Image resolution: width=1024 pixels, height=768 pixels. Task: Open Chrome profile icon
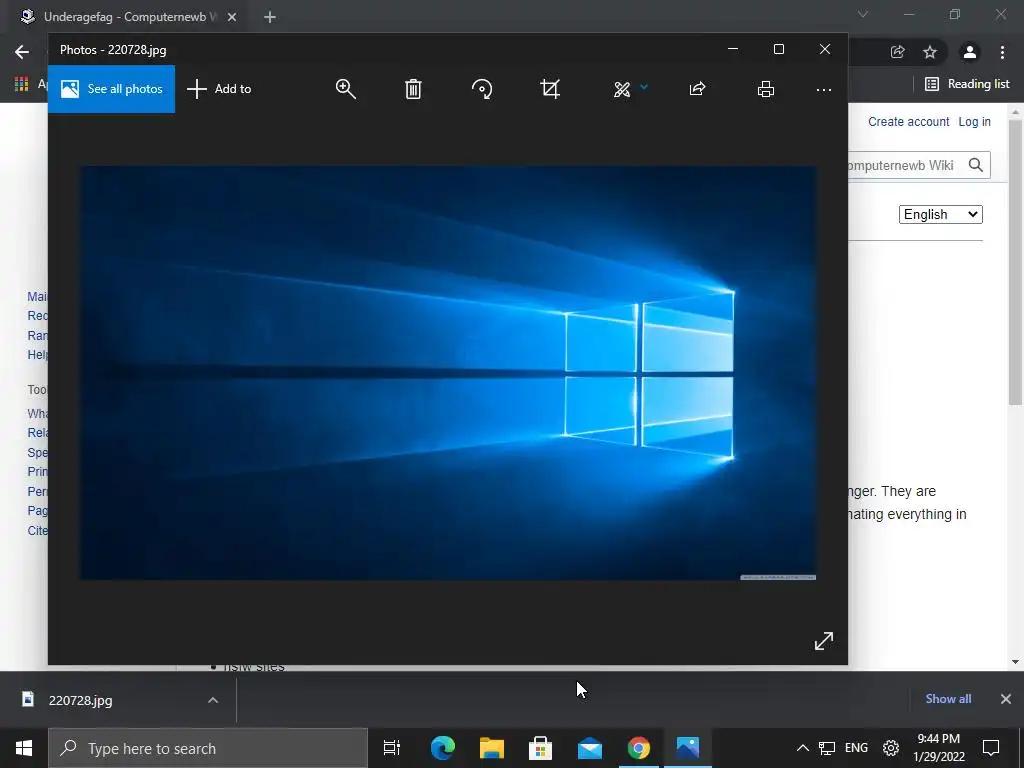(x=970, y=52)
